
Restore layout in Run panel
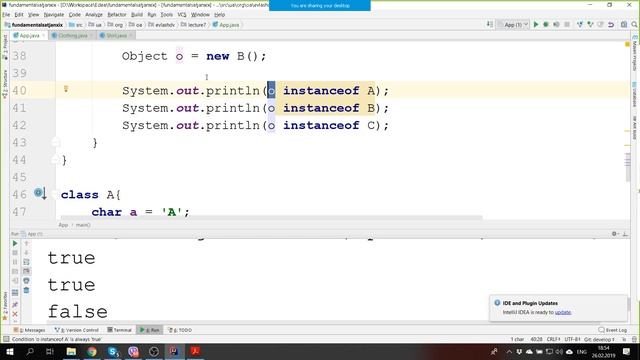(15, 293)
